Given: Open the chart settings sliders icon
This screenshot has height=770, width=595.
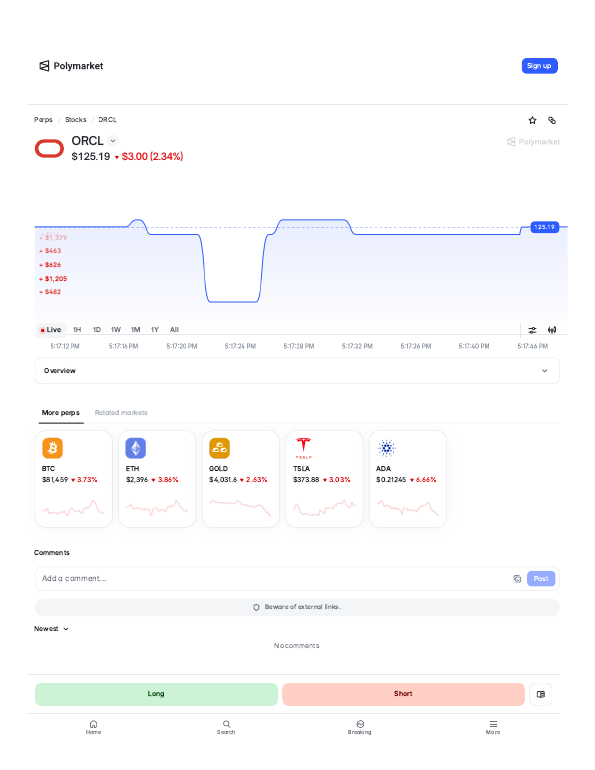Looking at the screenshot, I should click(532, 330).
